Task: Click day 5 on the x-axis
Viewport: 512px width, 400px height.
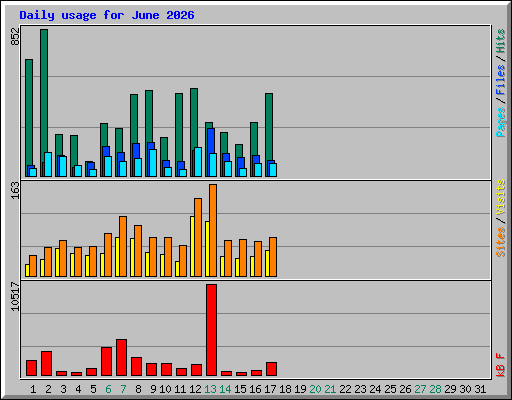Action: coord(93,389)
